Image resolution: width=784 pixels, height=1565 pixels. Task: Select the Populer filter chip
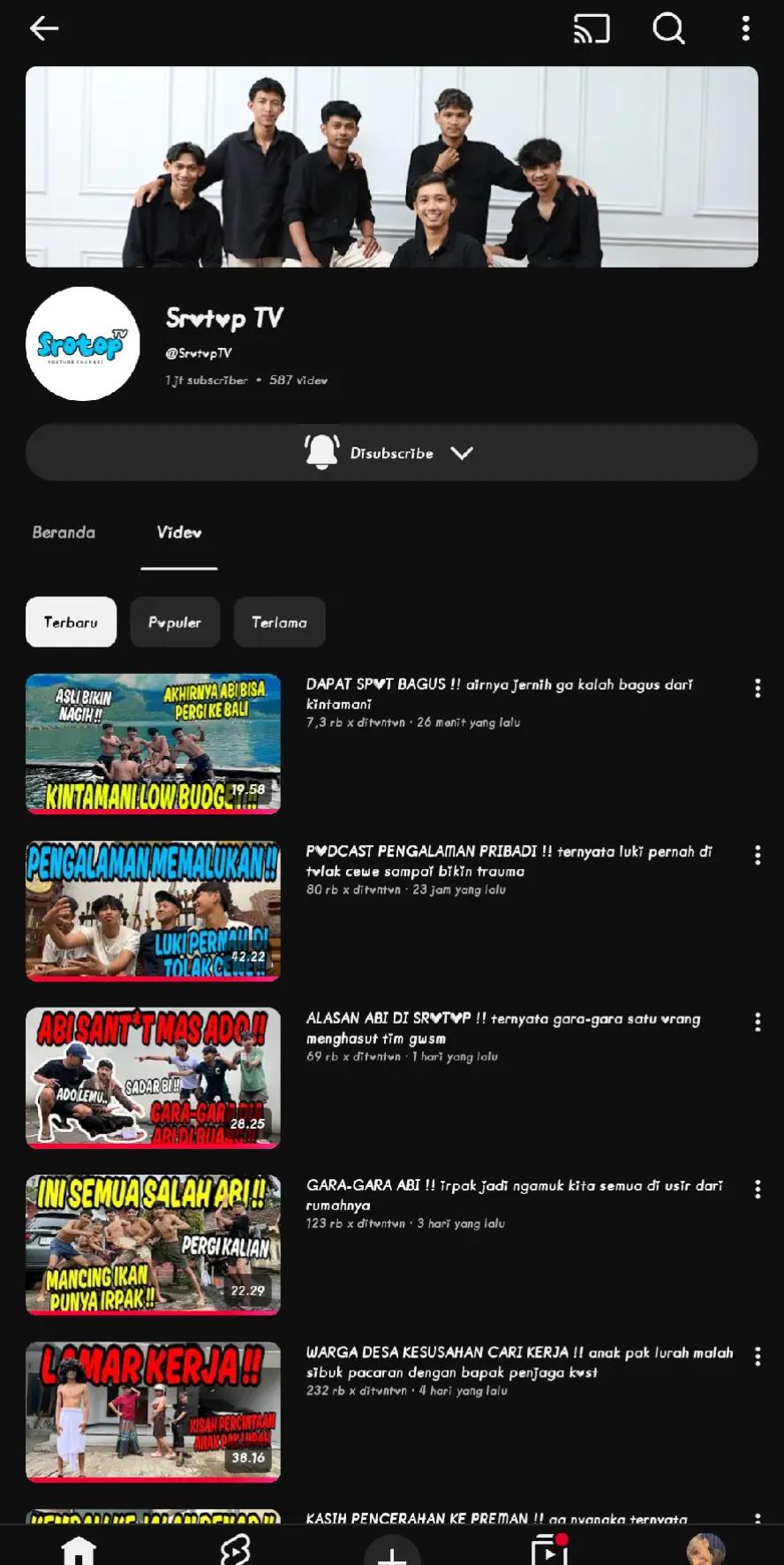click(175, 622)
